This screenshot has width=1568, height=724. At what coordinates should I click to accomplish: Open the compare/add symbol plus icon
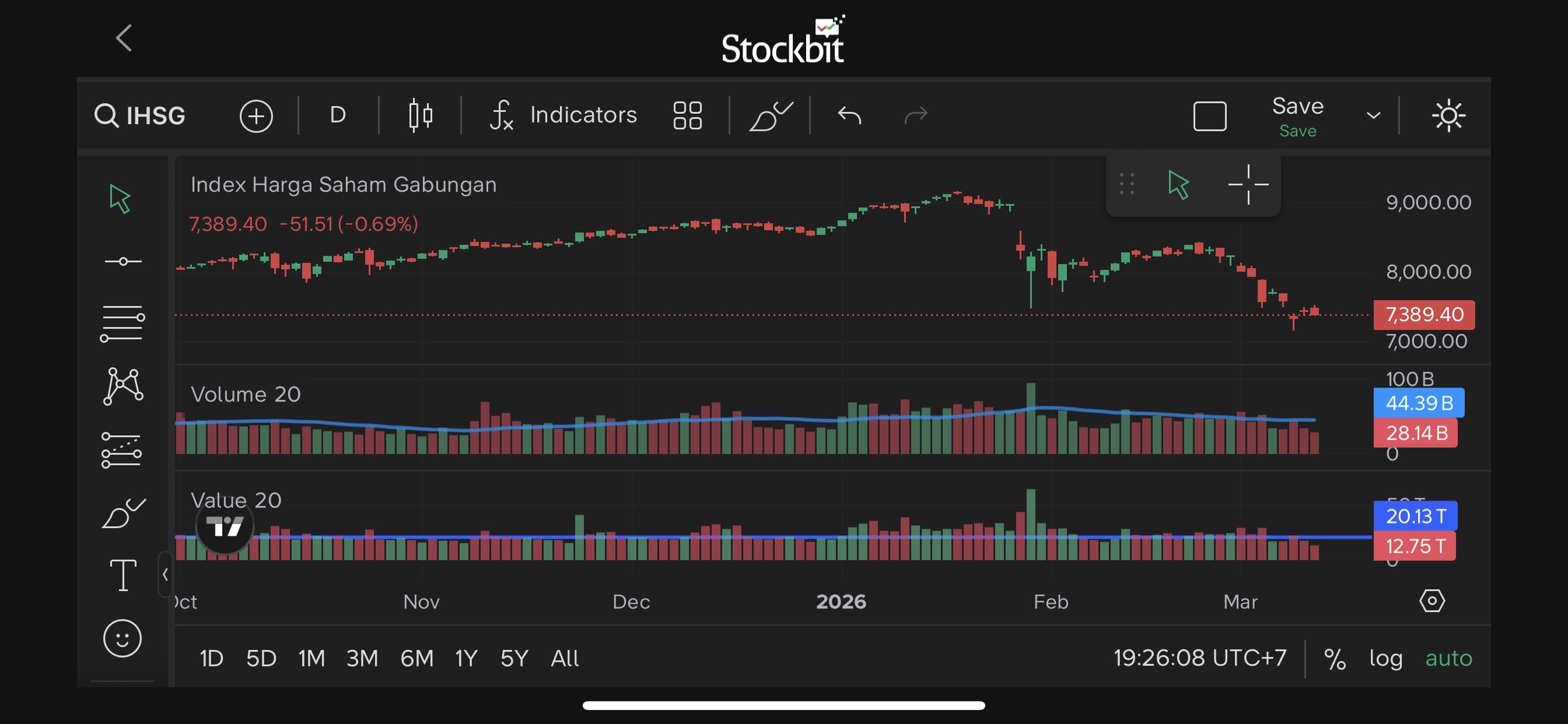click(256, 115)
